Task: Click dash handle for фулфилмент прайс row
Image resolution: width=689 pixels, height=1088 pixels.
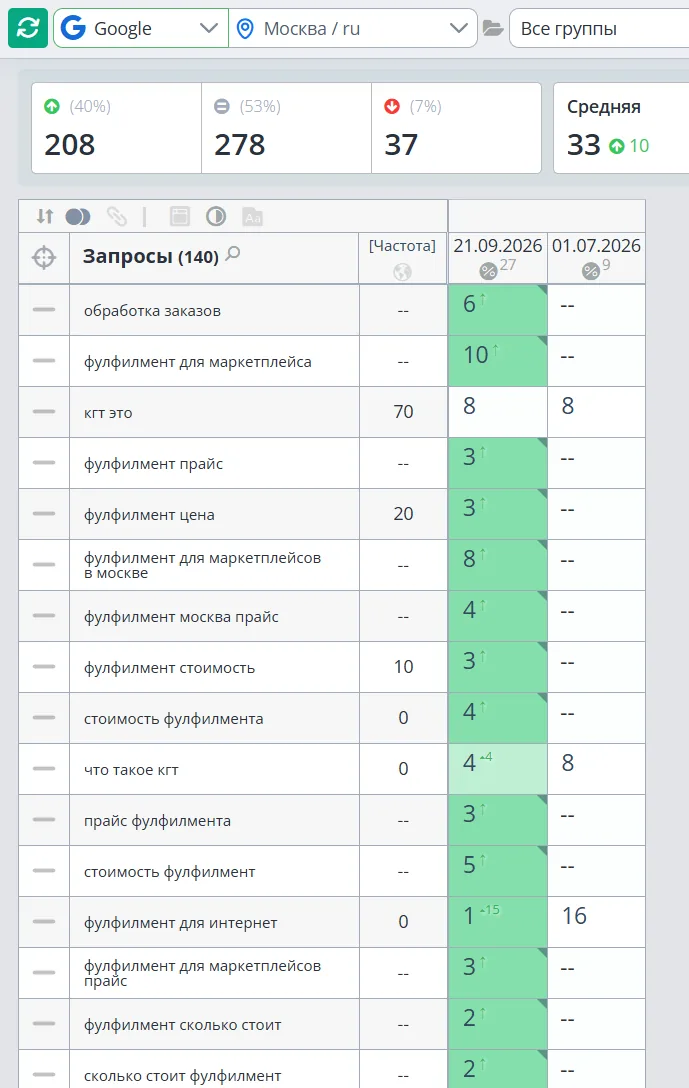Action: pos(44,463)
